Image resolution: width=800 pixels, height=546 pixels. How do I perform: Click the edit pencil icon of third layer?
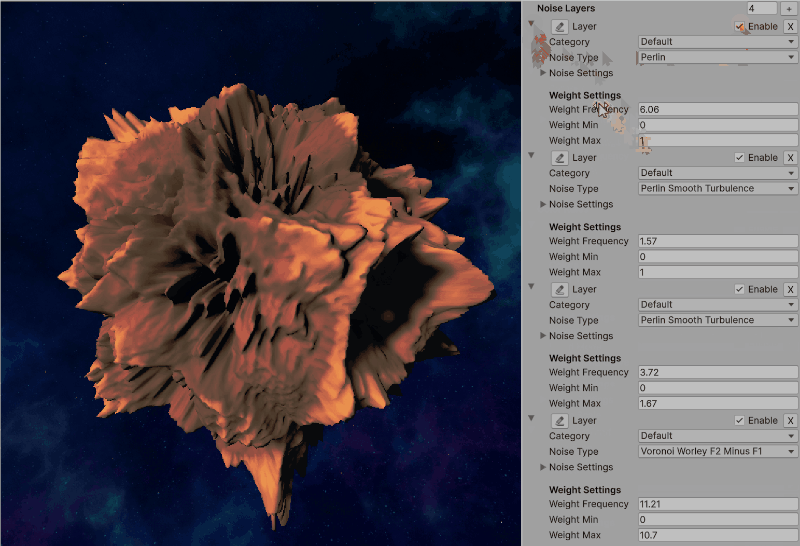pos(560,289)
